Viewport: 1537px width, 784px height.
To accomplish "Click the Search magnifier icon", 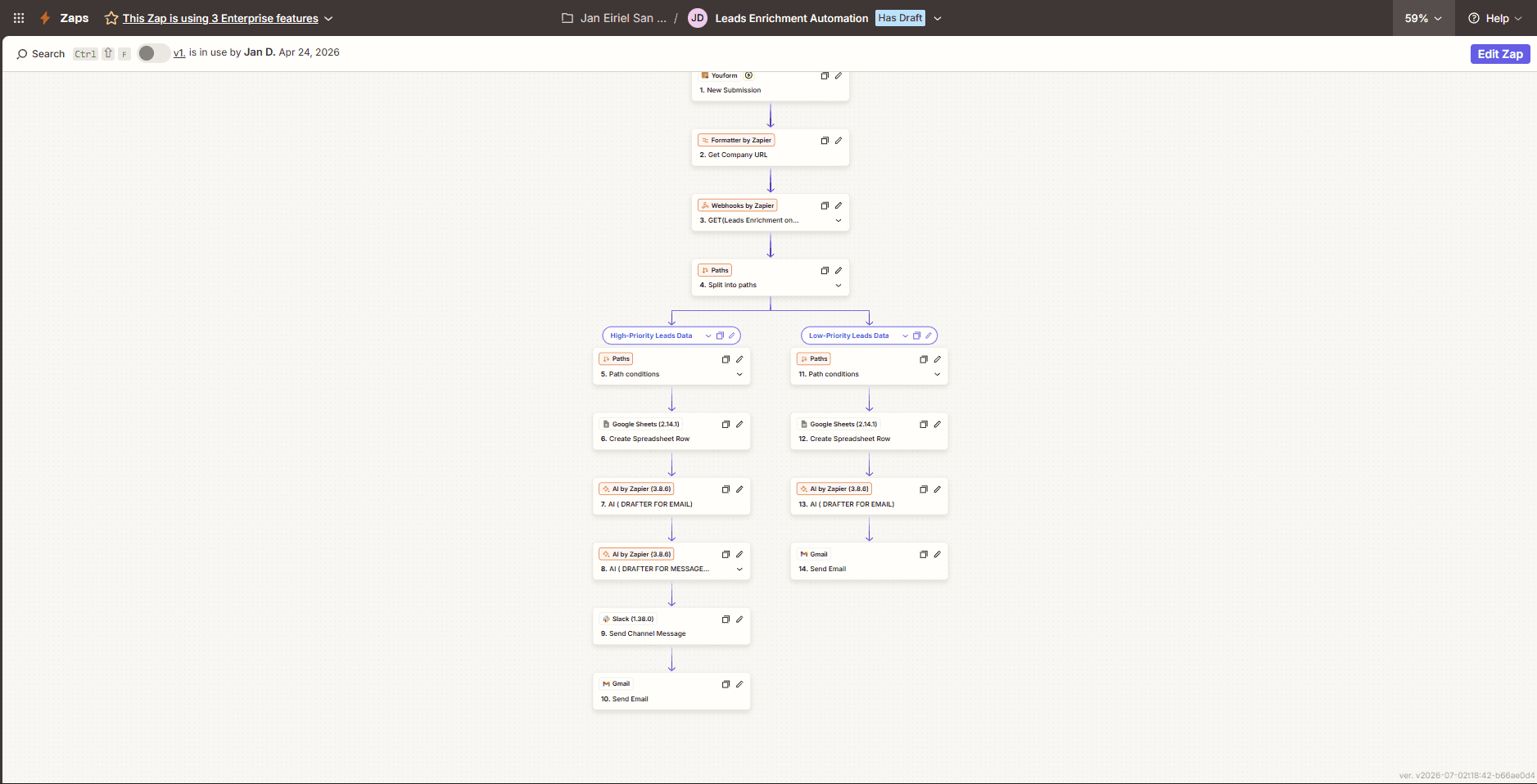I will tap(22, 54).
